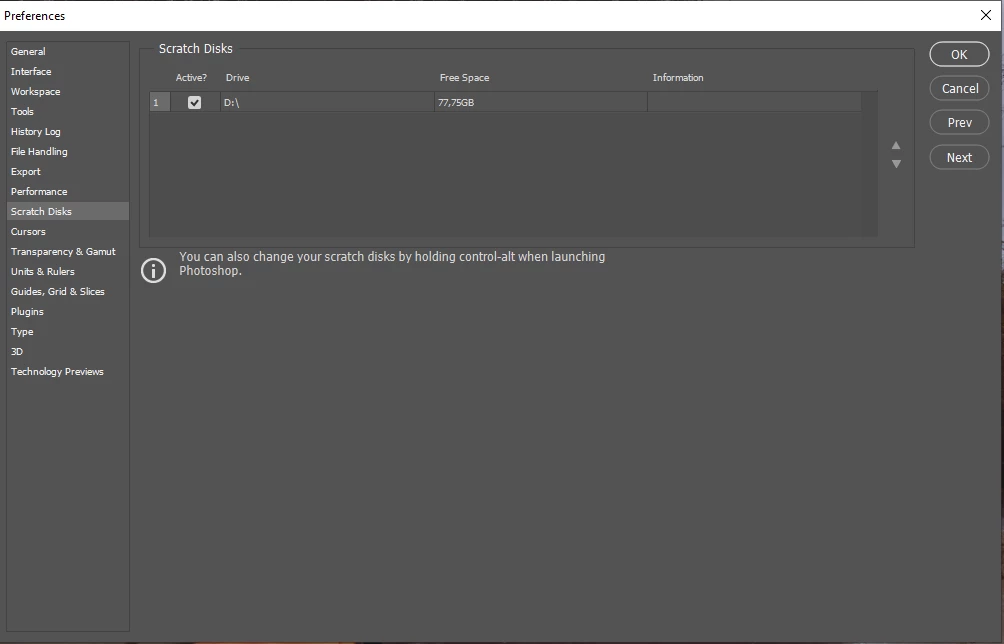Open the General preferences section
The image size is (1004, 644).
click(x=68, y=51)
